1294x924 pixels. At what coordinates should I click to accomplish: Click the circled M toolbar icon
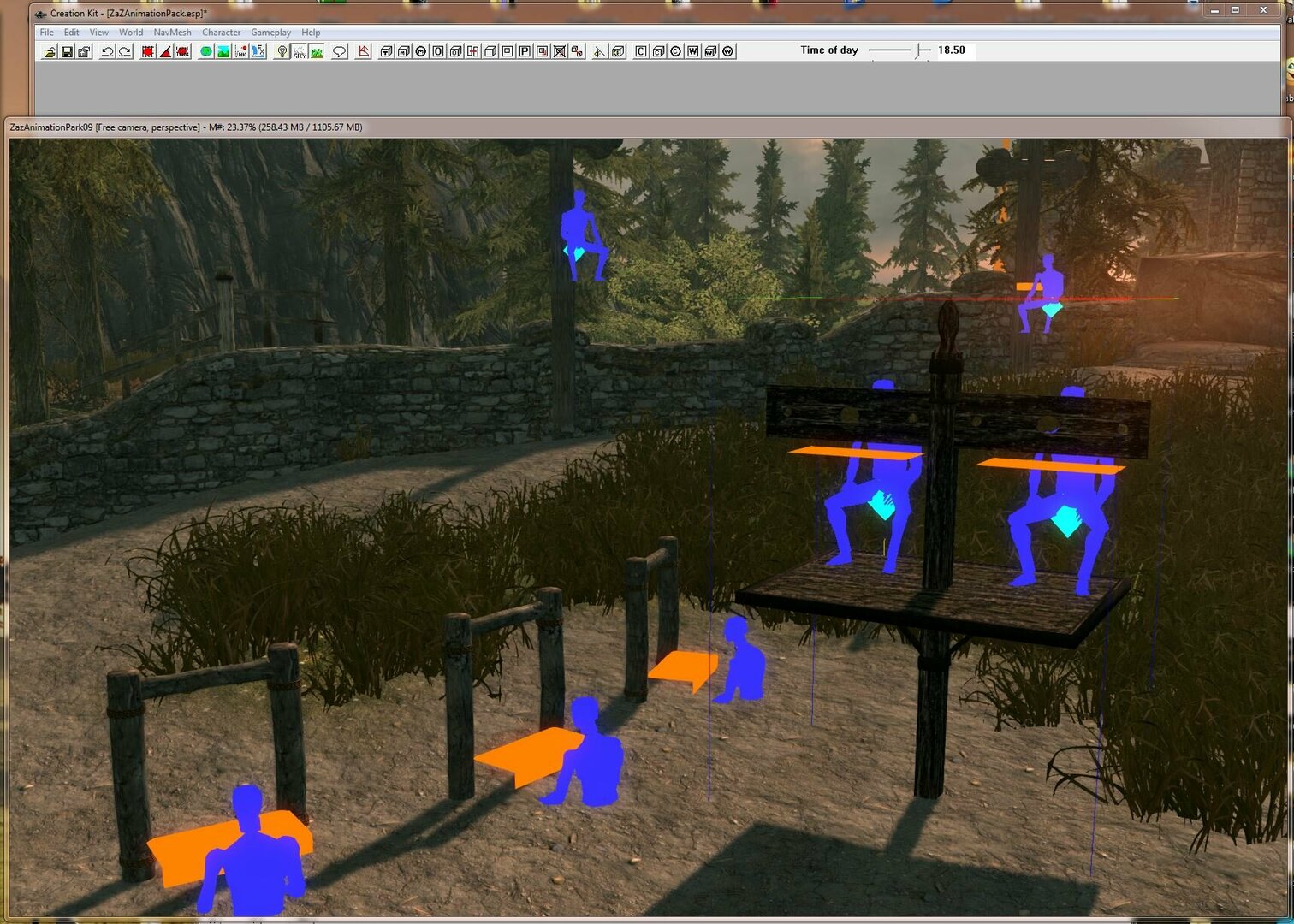coord(421,51)
